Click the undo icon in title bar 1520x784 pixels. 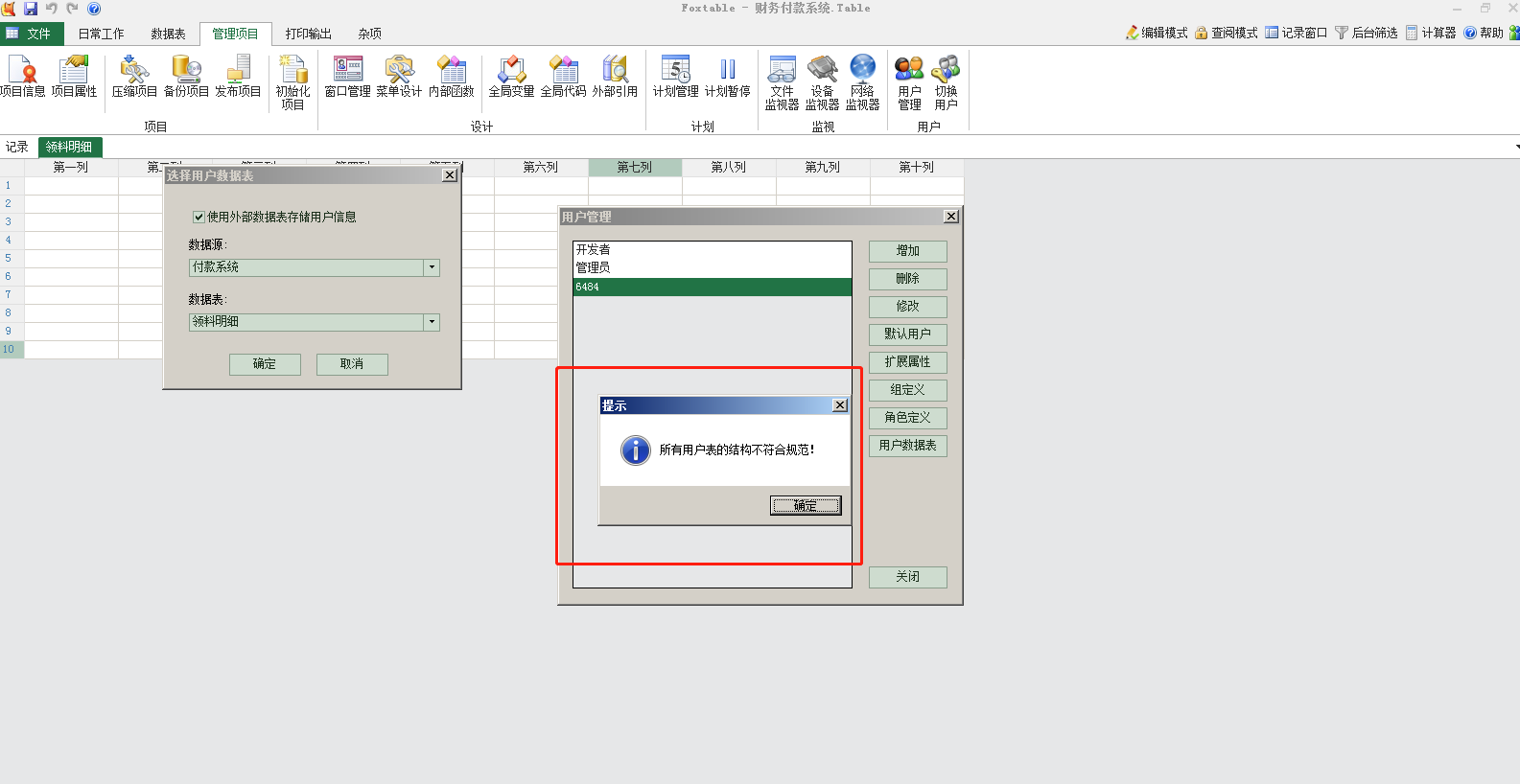(52, 9)
